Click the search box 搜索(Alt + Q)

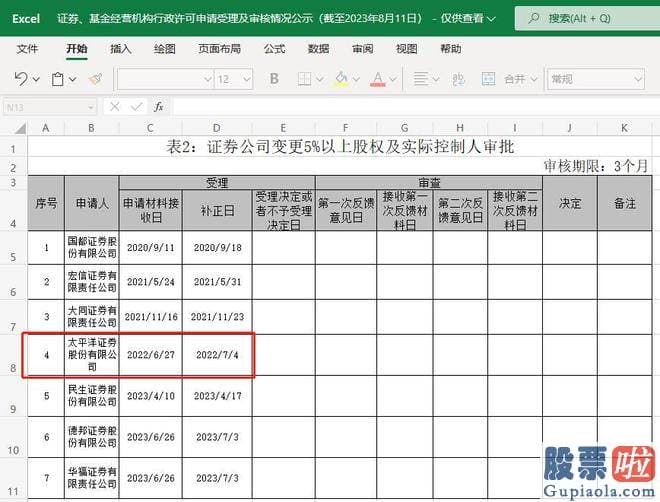(587, 18)
